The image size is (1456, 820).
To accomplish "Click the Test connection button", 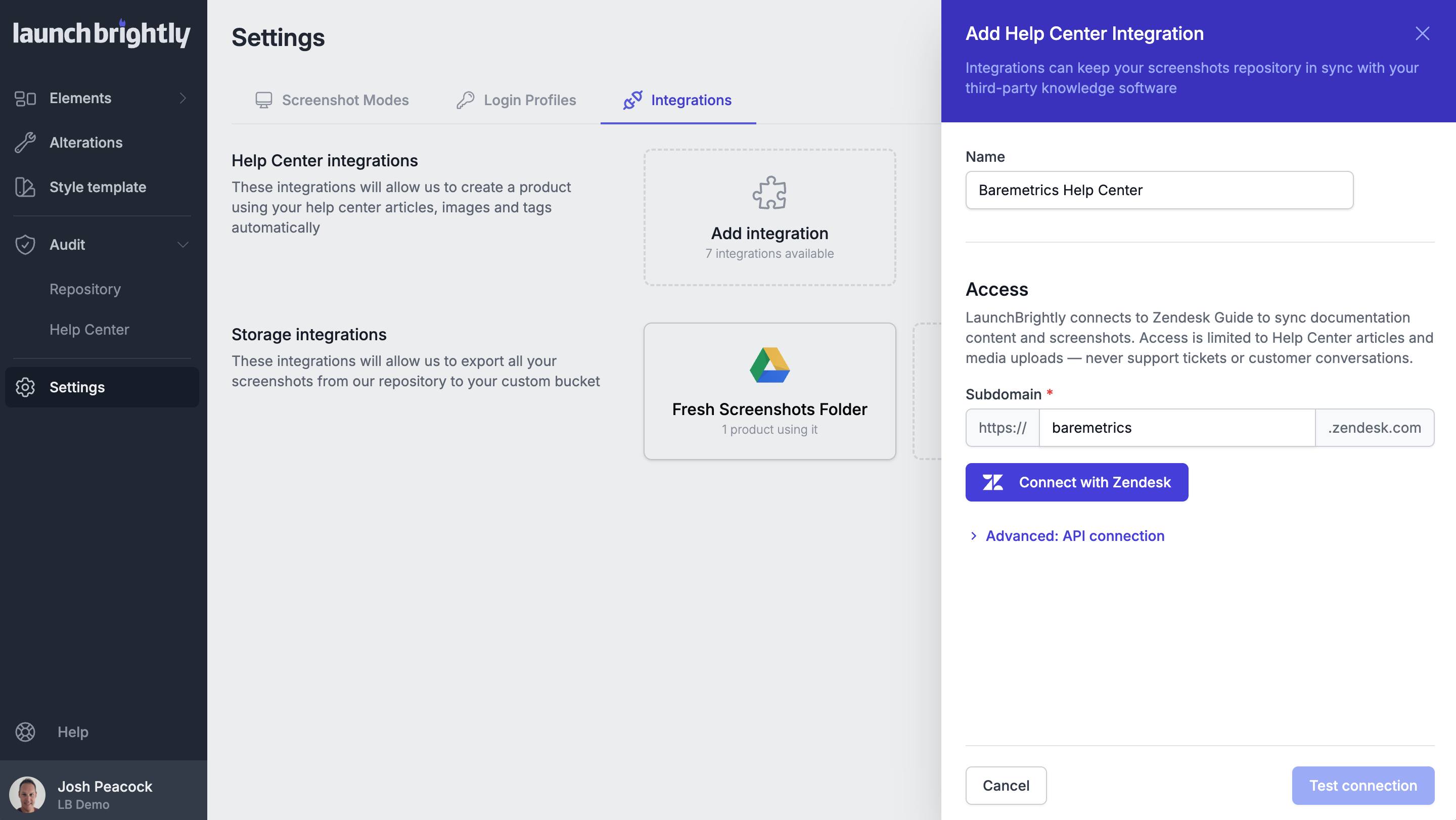I will (x=1363, y=786).
